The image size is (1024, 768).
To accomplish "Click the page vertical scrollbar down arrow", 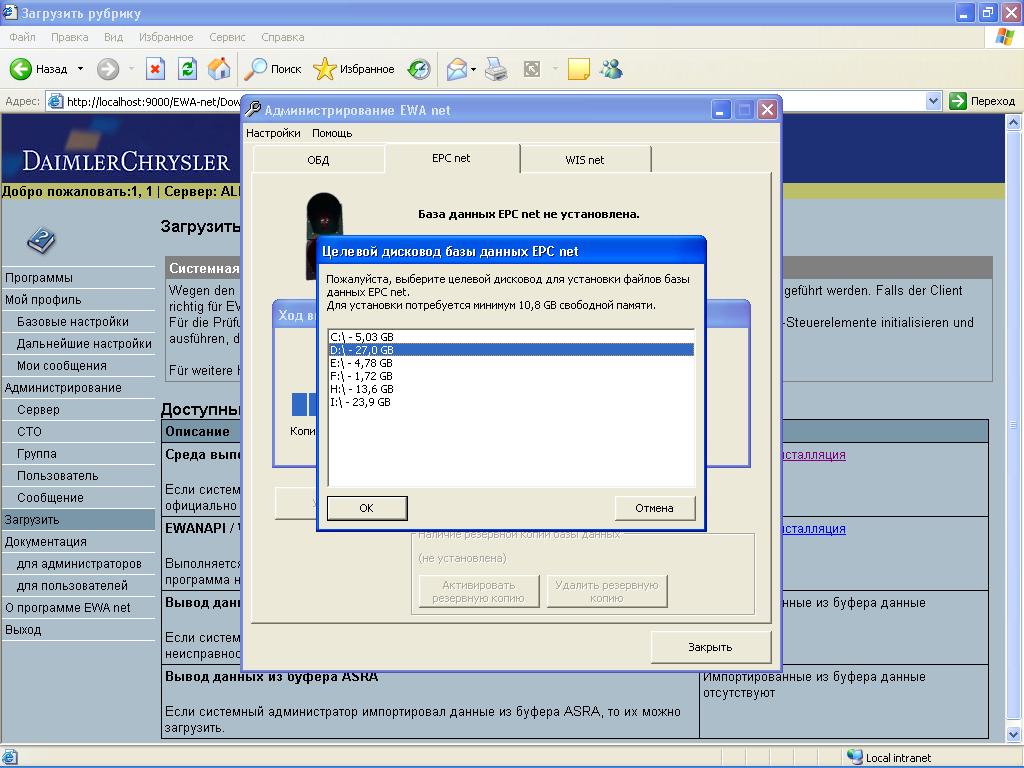I will 1014,734.
